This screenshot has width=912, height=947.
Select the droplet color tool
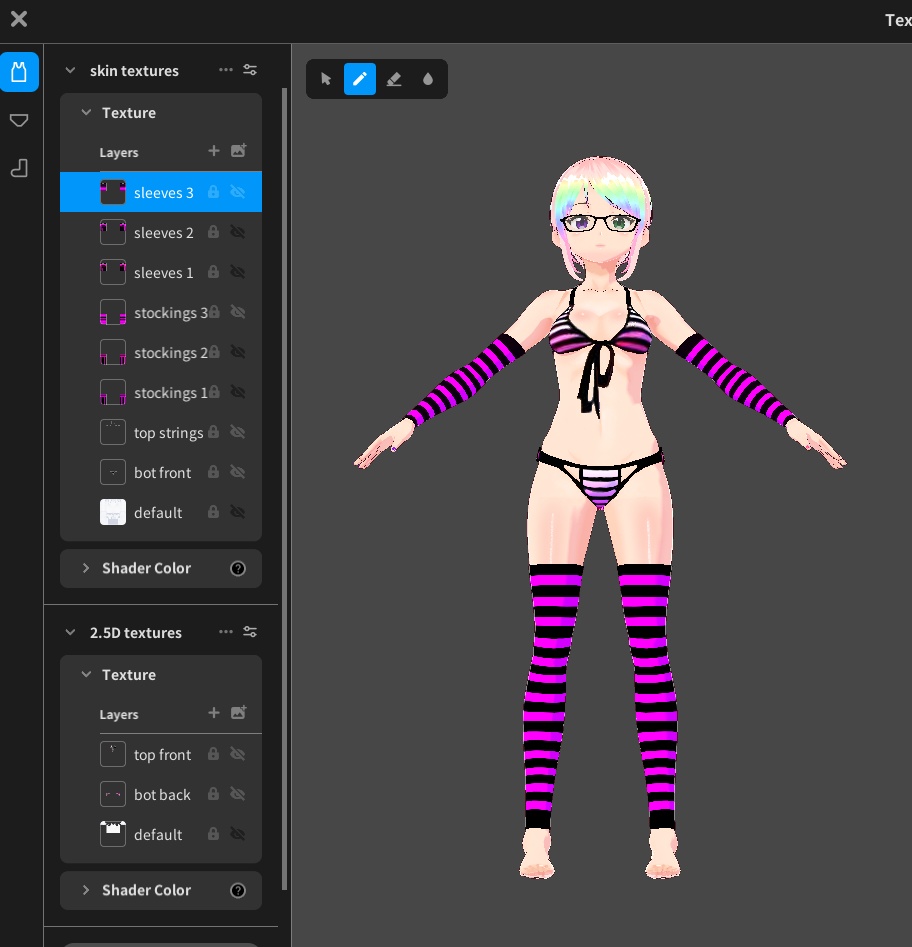pyautogui.click(x=428, y=79)
